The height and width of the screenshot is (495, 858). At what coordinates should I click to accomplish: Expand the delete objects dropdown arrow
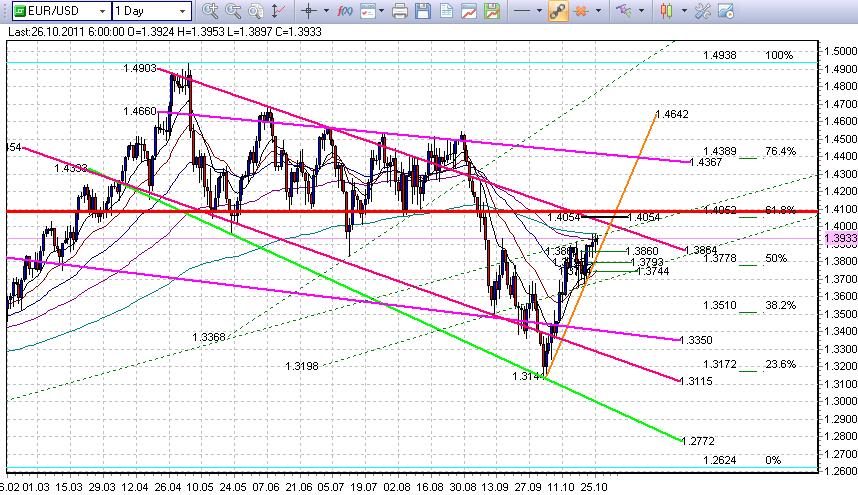point(598,10)
